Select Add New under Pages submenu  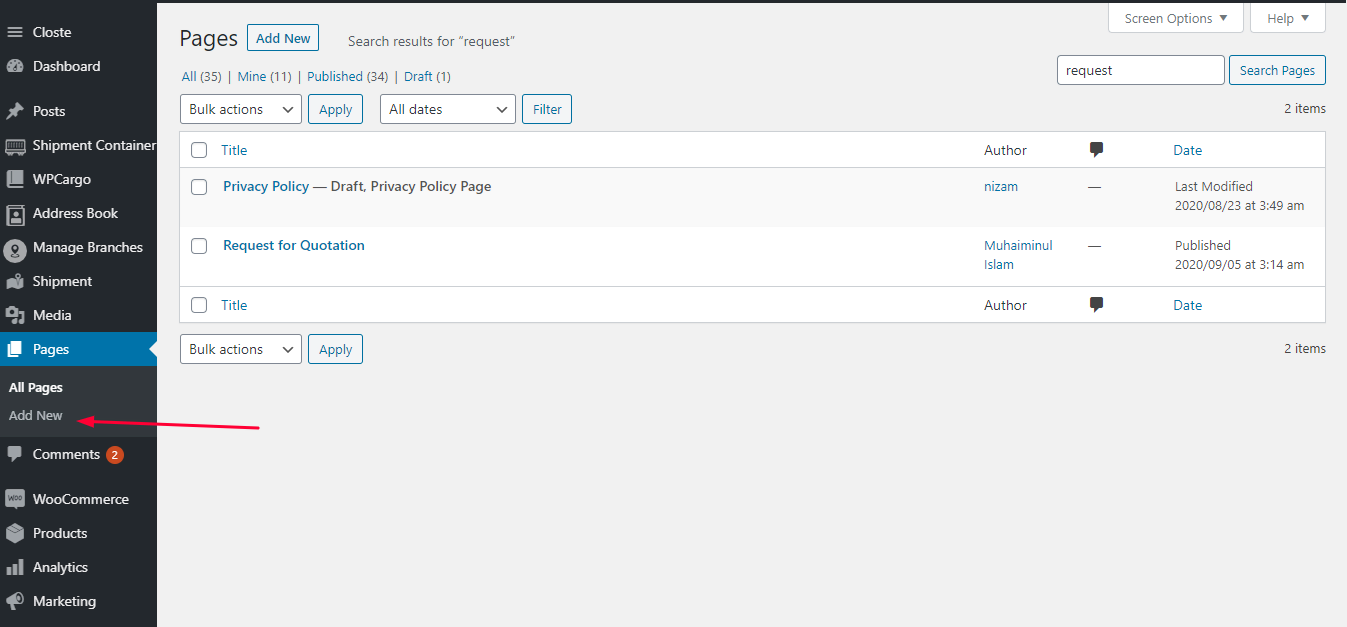click(x=36, y=415)
